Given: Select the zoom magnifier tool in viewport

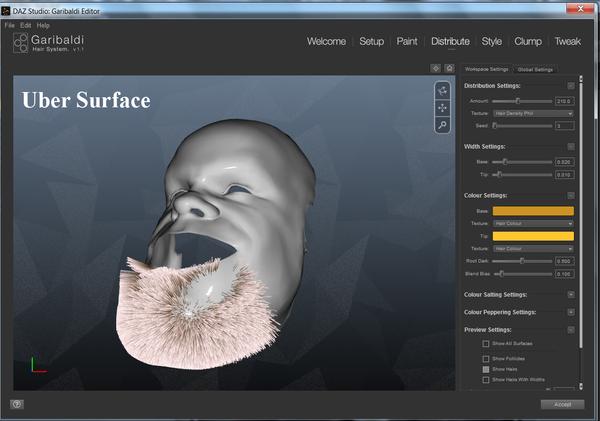Looking at the screenshot, I should coord(442,125).
